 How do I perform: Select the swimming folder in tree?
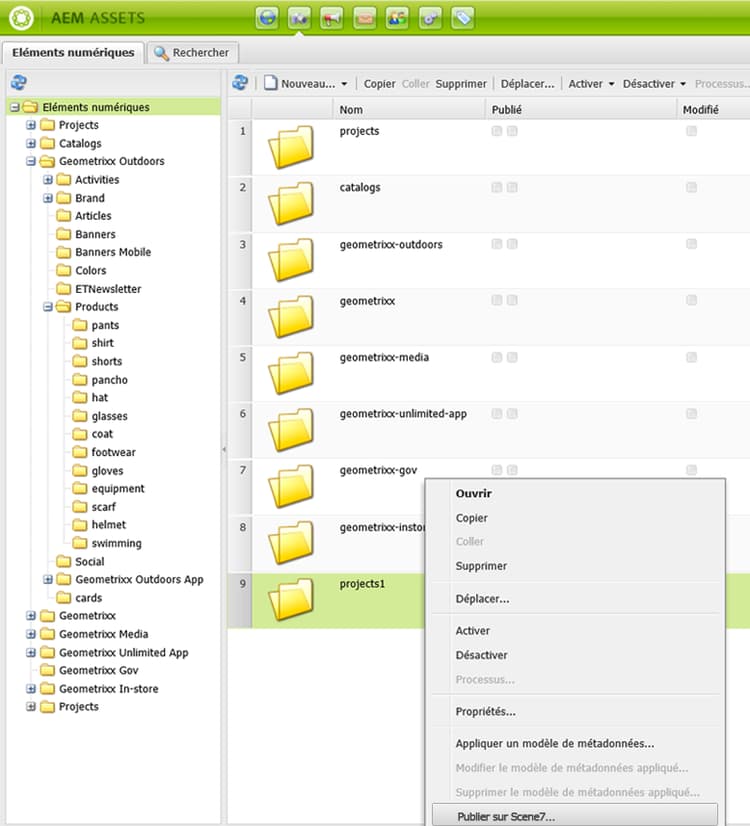(x=116, y=543)
